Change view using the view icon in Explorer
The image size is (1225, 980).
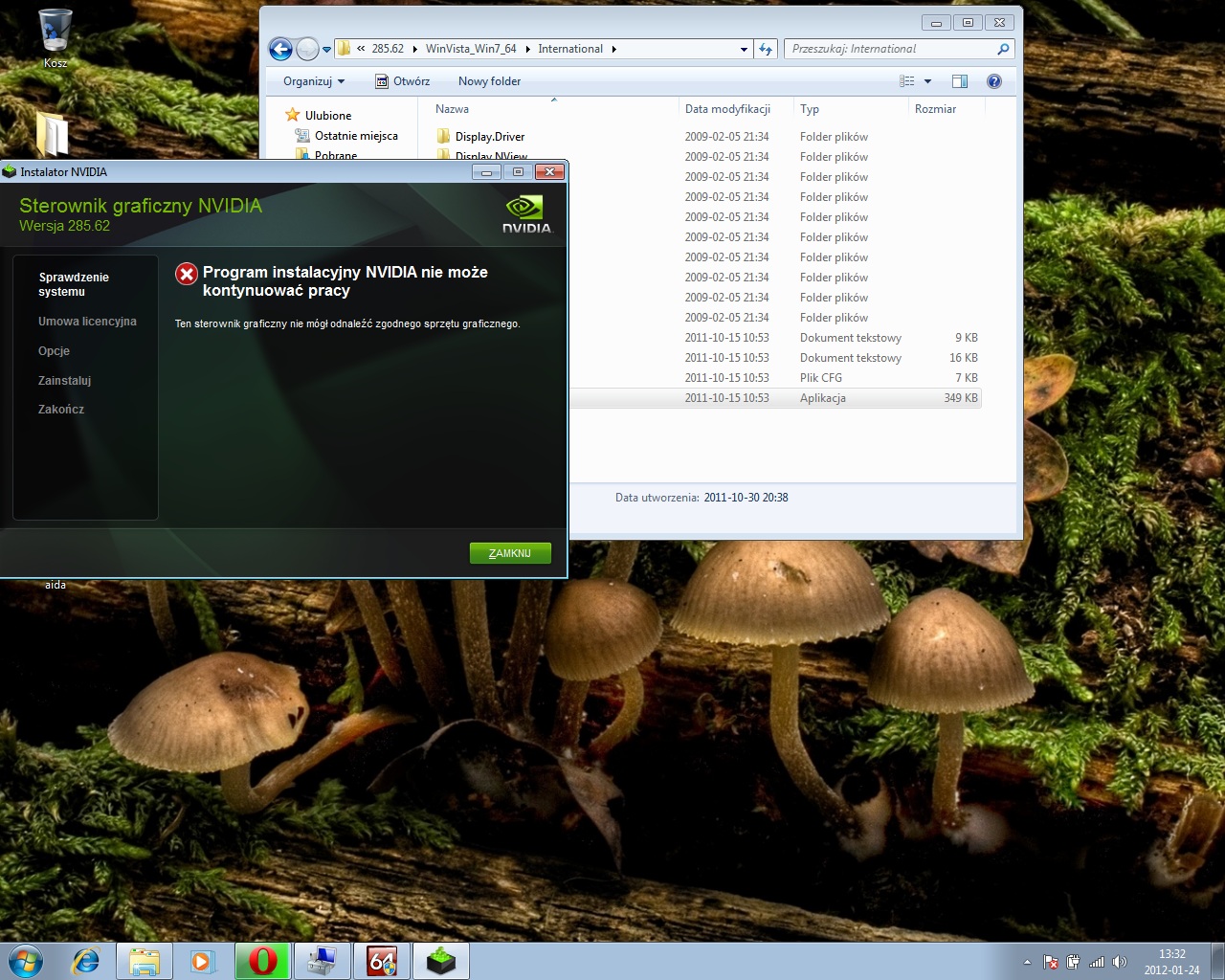[x=907, y=81]
